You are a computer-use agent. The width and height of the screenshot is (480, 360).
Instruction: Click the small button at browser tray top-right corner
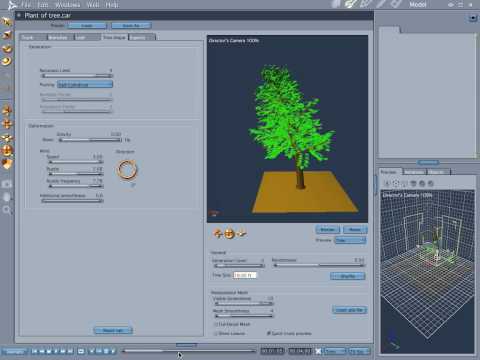coord(473,18)
